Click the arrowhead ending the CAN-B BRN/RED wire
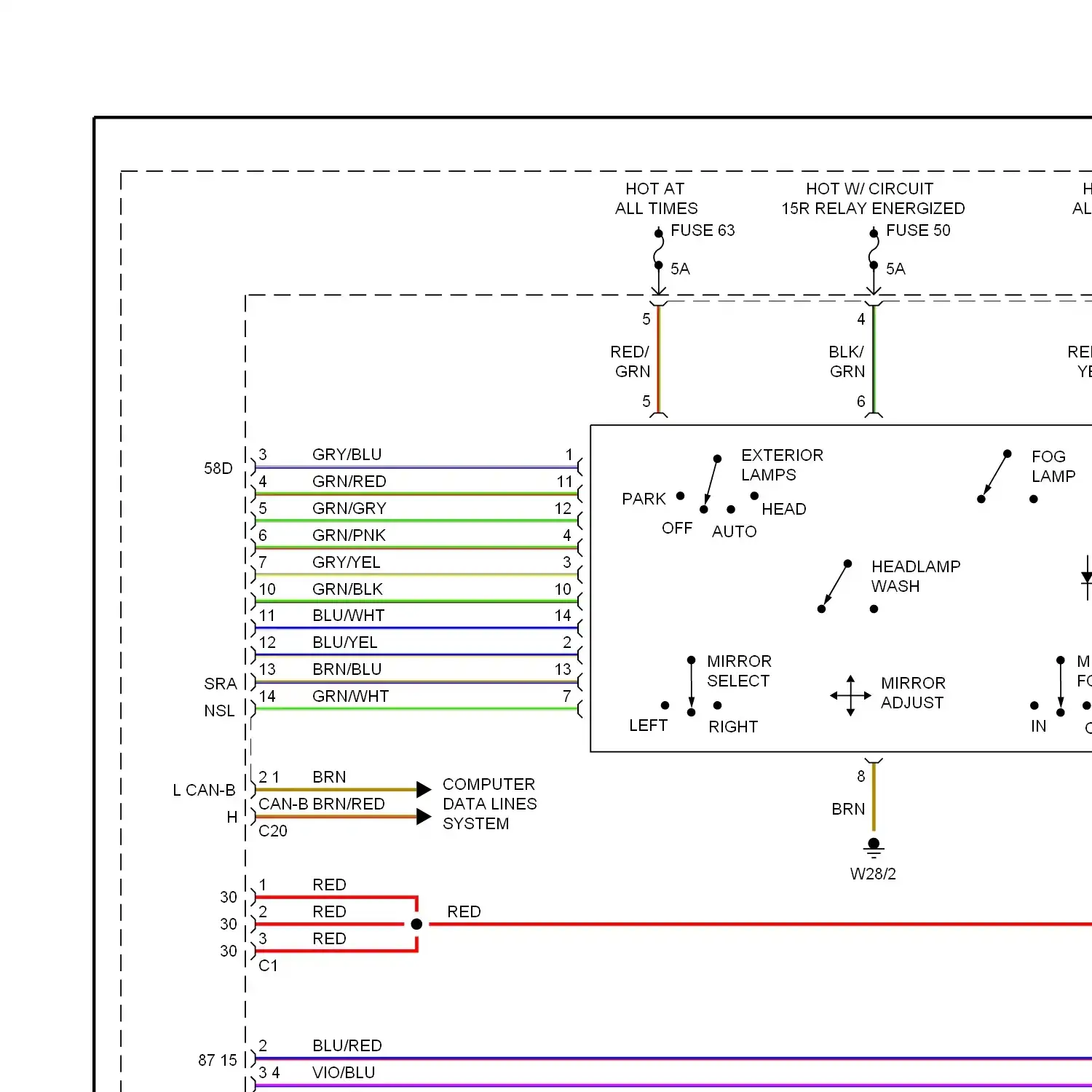The height and width of the screenshot is (1092, 1092). 424,816
